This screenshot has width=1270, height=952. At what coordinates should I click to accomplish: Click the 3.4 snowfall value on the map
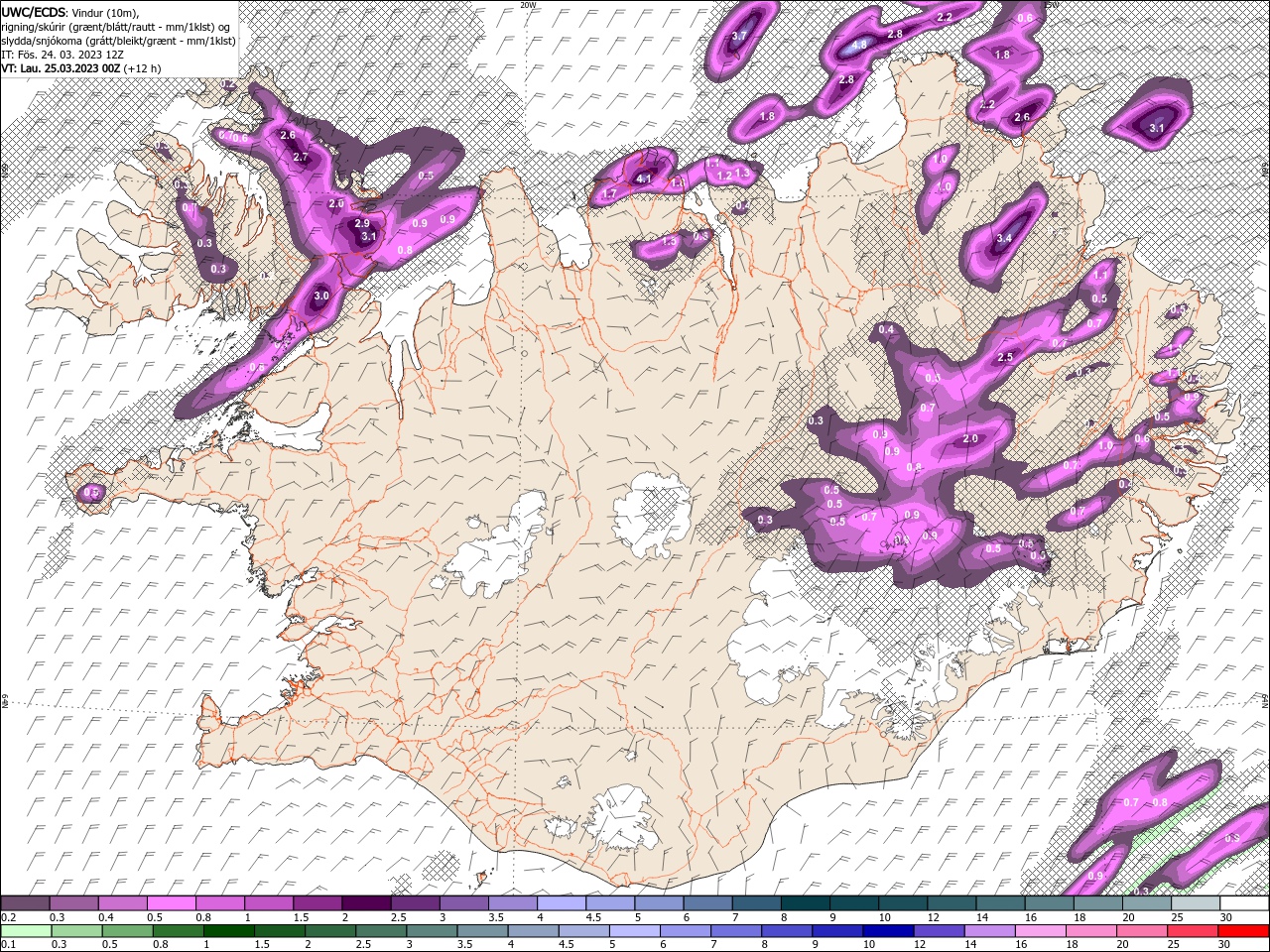point(1004,238)
